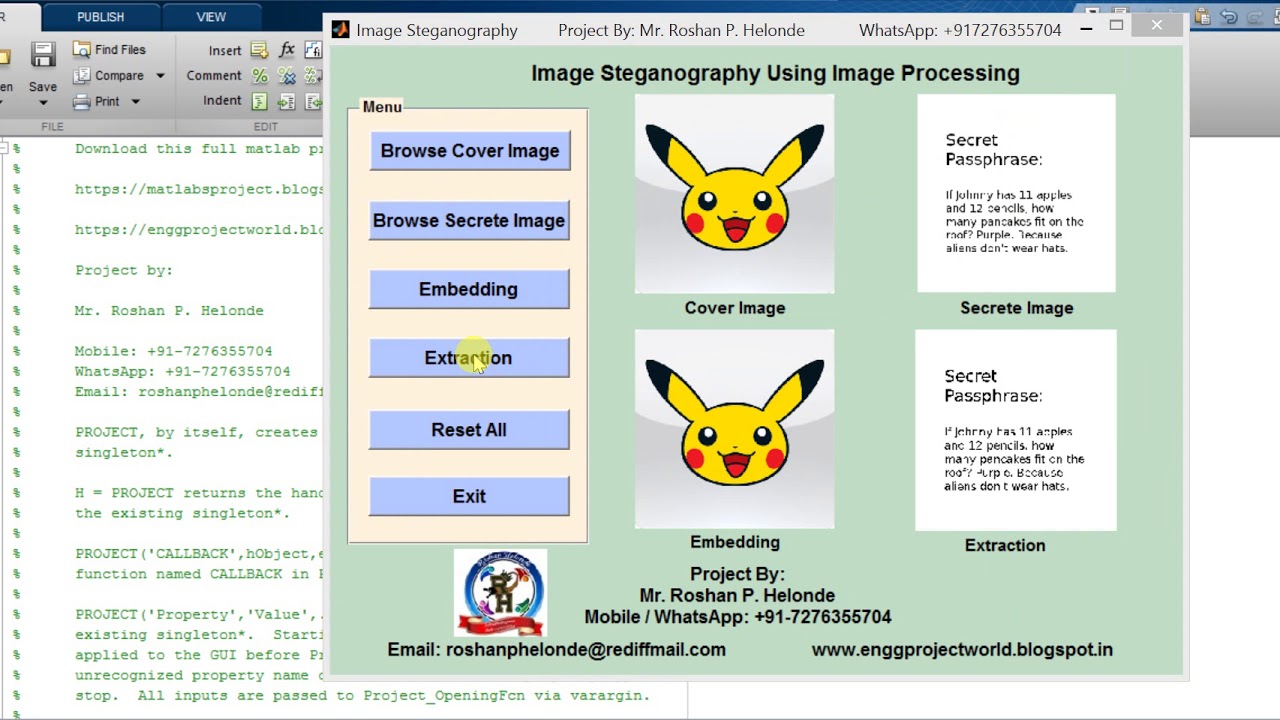Expand the Save dropdown arrow

click(43, 102)
